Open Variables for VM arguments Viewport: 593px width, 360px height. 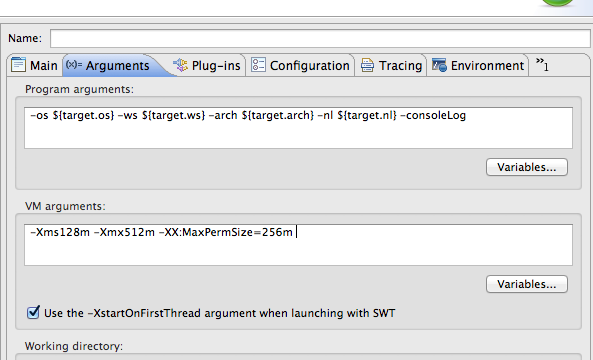click(x=527, y=284)
